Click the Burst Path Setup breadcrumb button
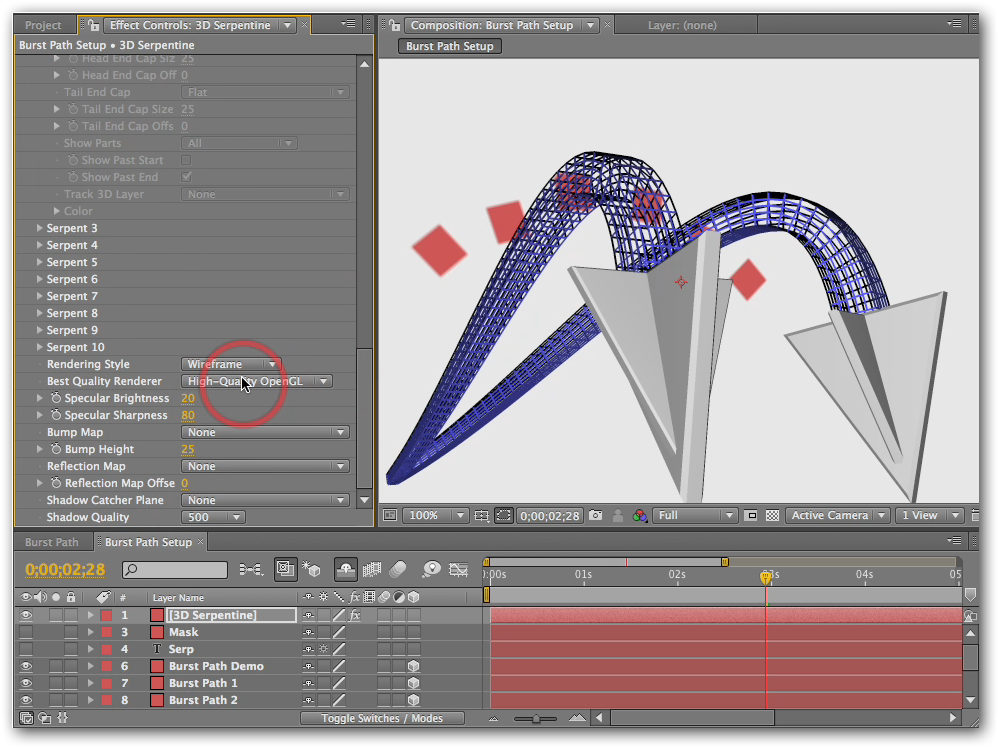The width and height of the screenshot is (999, 748). coord(450,46)
